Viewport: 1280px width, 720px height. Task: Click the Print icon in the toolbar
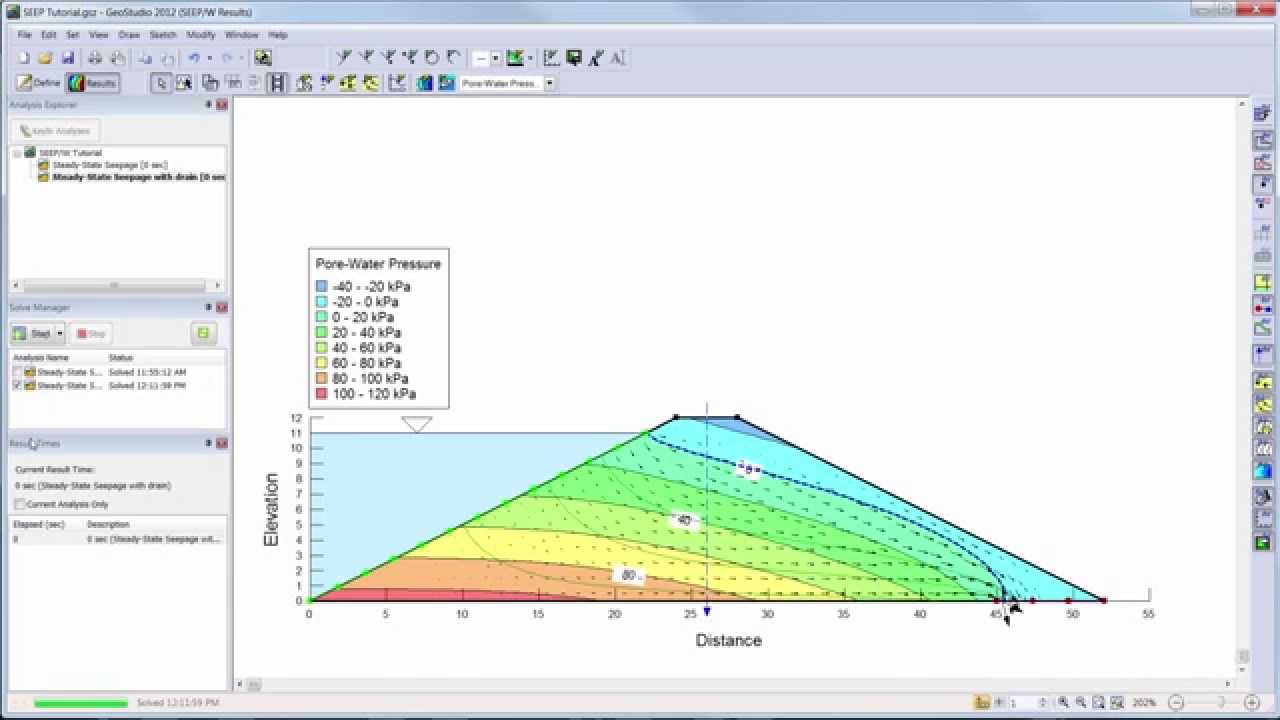coord(95,58)
